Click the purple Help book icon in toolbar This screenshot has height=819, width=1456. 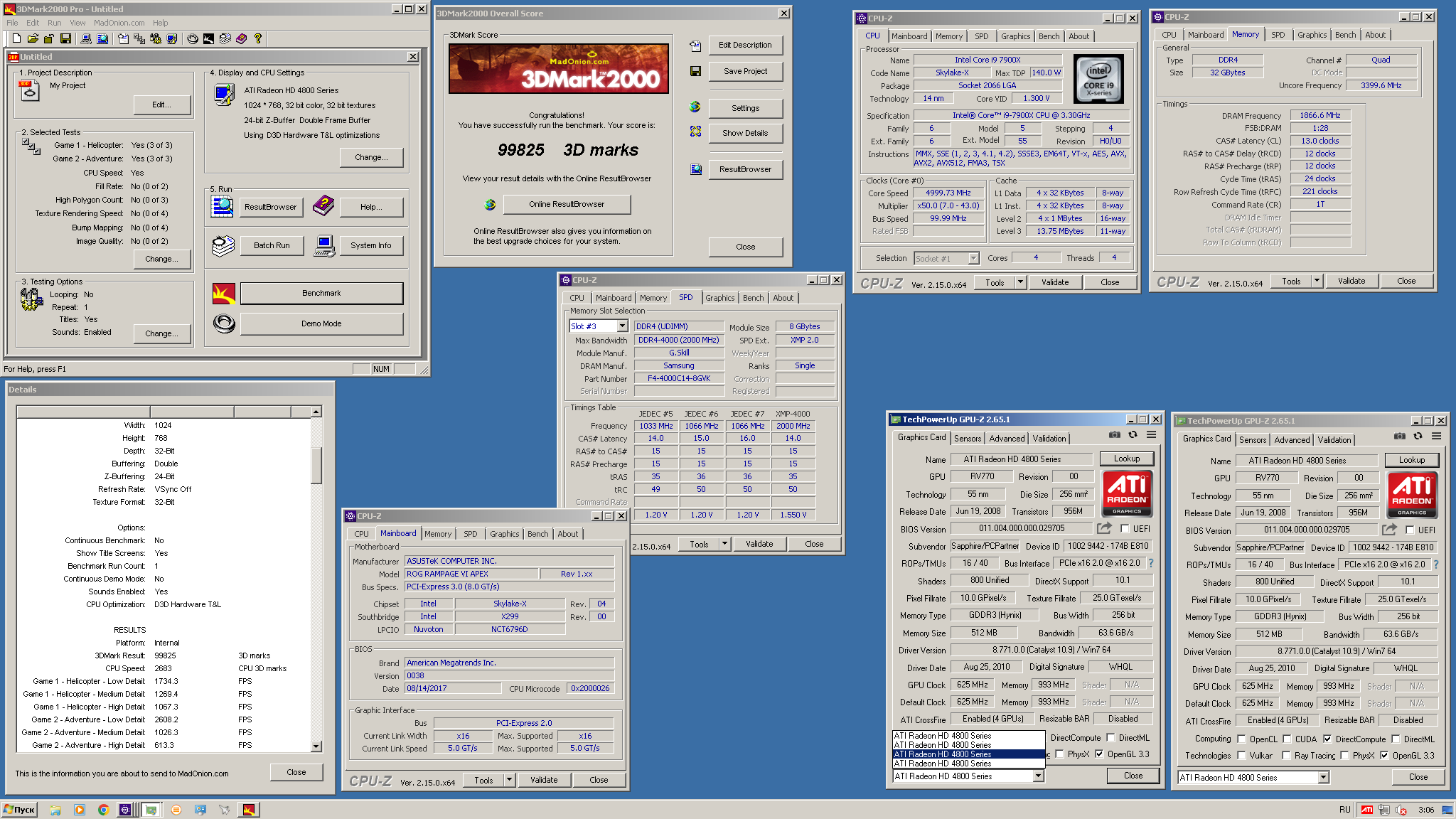tap(241, 38)
